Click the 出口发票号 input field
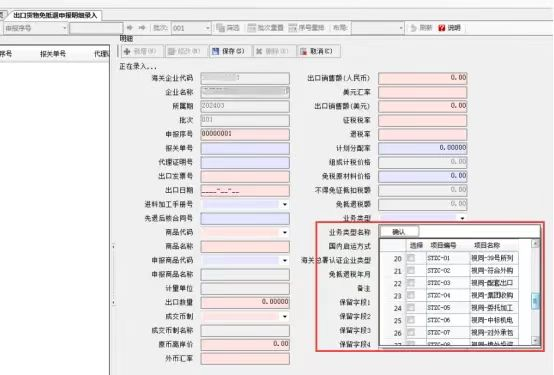Viewport: 554px width, 375px height. 245,176
